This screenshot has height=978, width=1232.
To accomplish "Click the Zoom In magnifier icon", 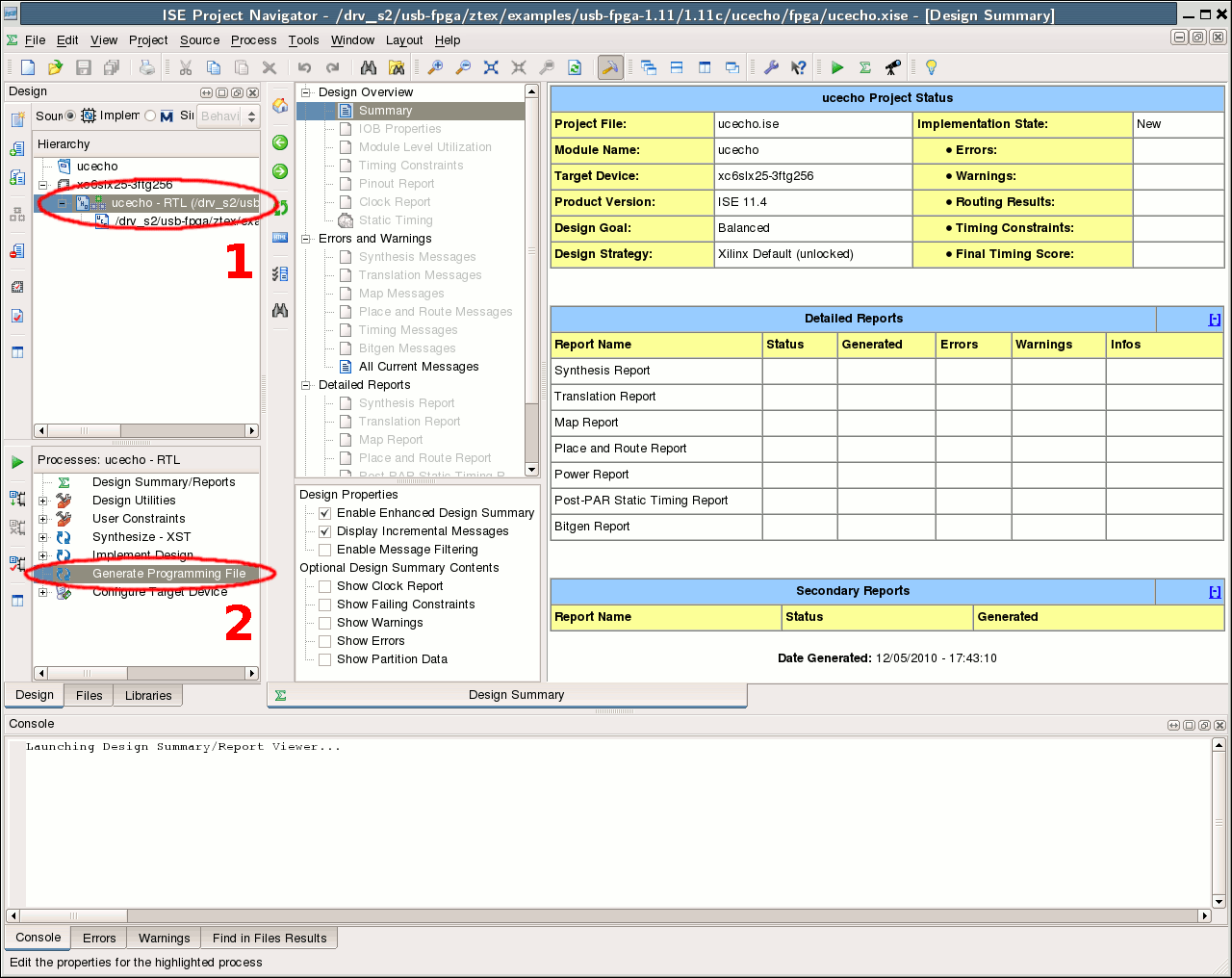I will point(435,67).
